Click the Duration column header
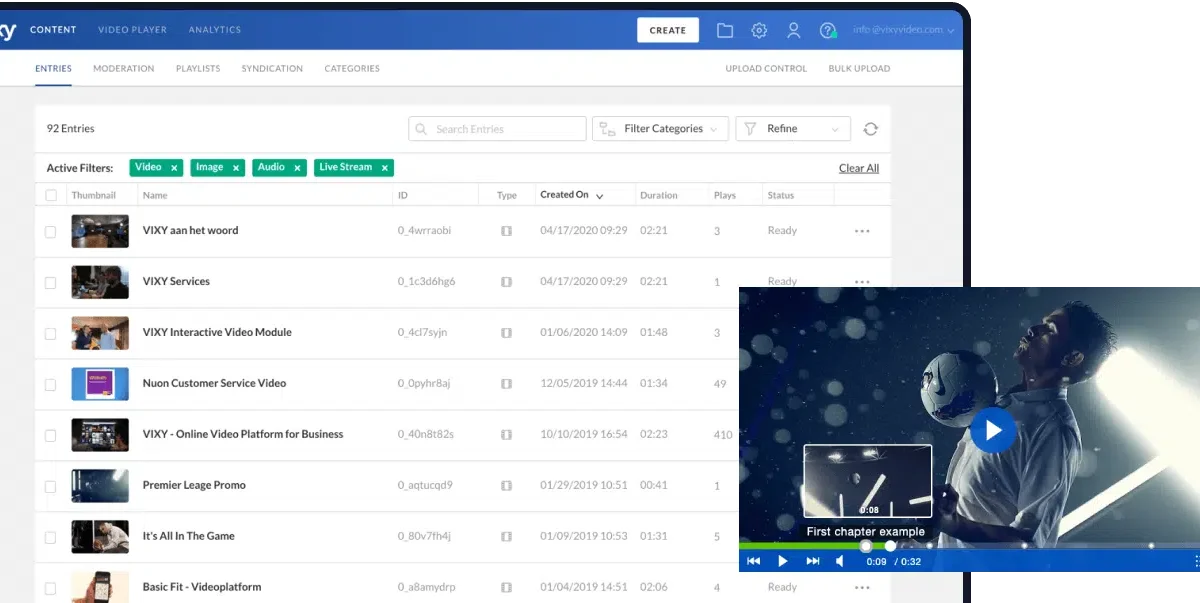Image resolution: width=1200 pixels, height=603 pixels. (659, 196)
